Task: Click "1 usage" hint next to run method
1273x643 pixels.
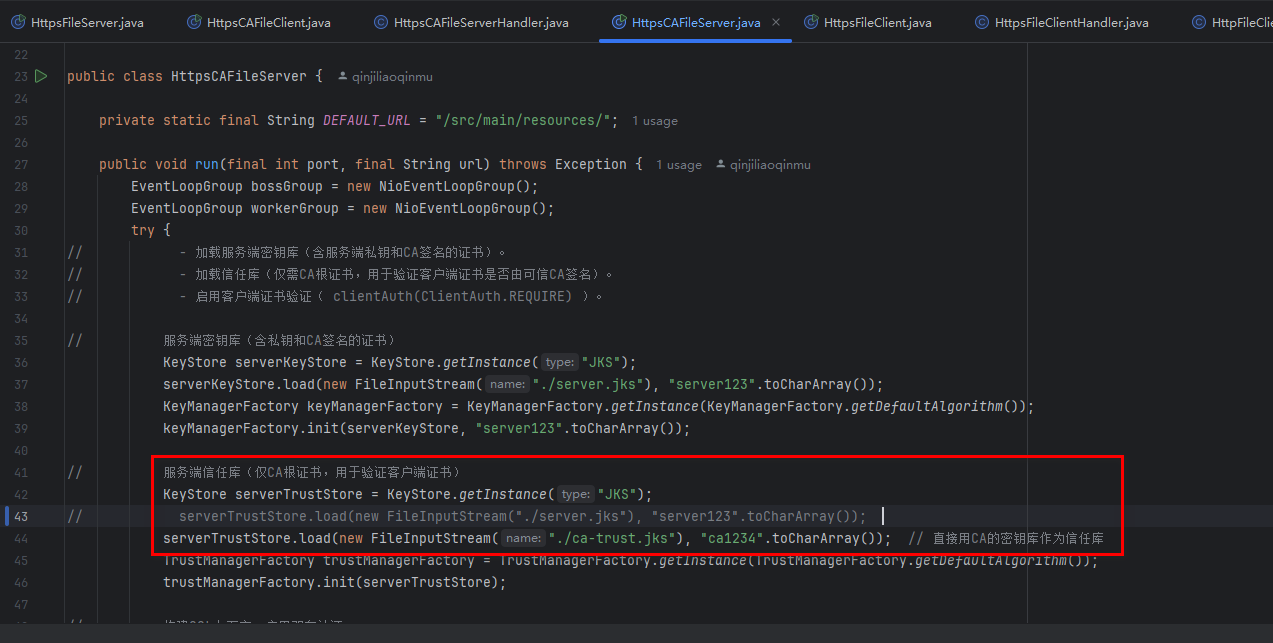Action: (679, 164)
